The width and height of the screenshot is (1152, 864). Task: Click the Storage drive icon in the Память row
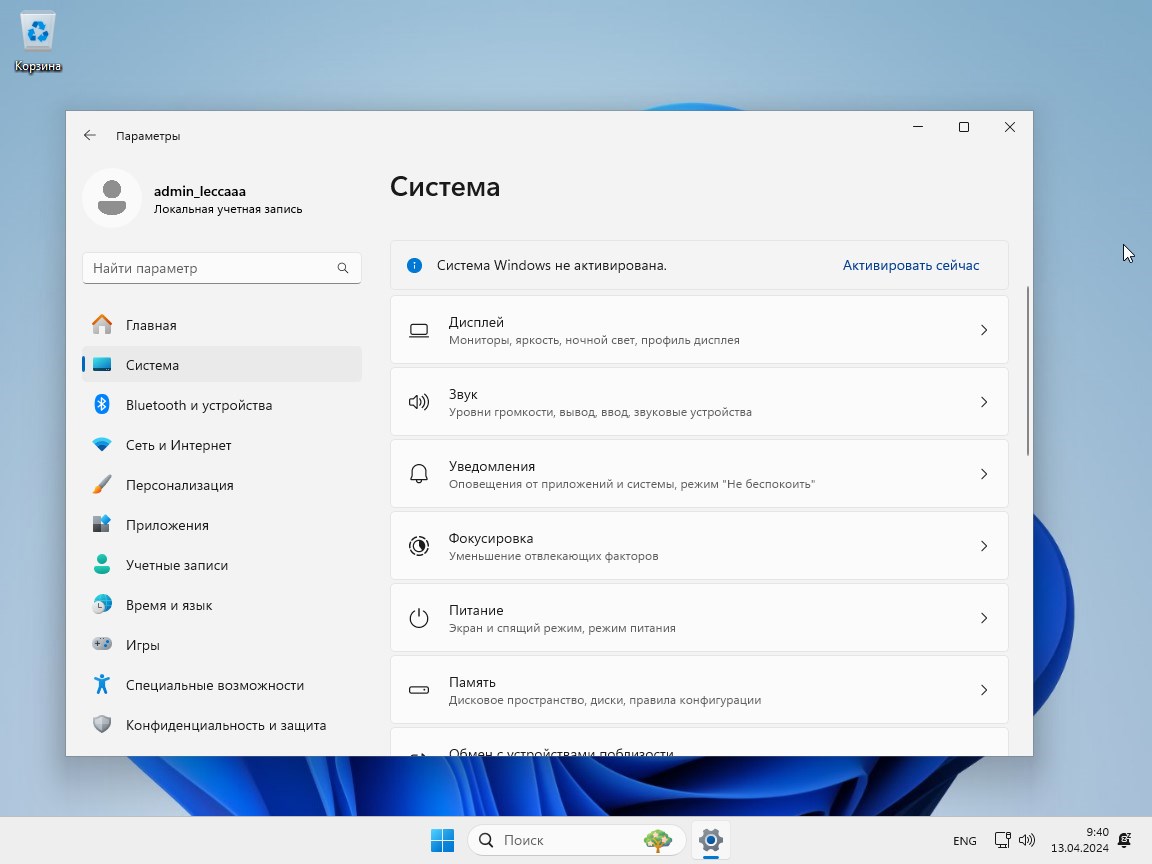click(x=419, y=690)
